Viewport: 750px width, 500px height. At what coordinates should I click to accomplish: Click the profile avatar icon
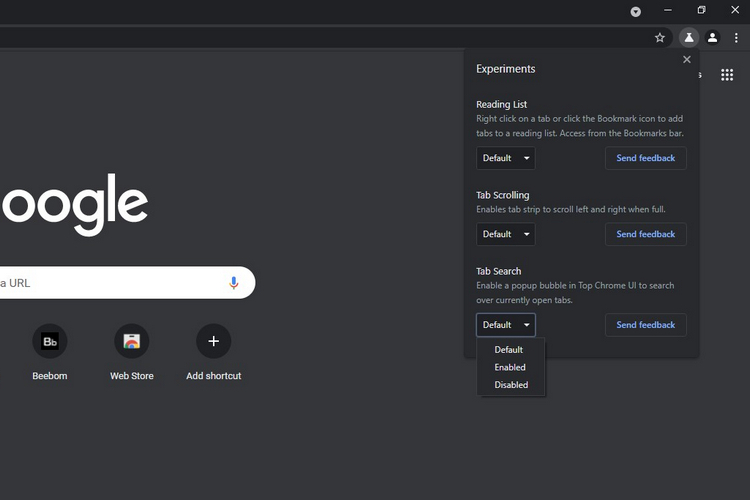click(x=712, y=38)
